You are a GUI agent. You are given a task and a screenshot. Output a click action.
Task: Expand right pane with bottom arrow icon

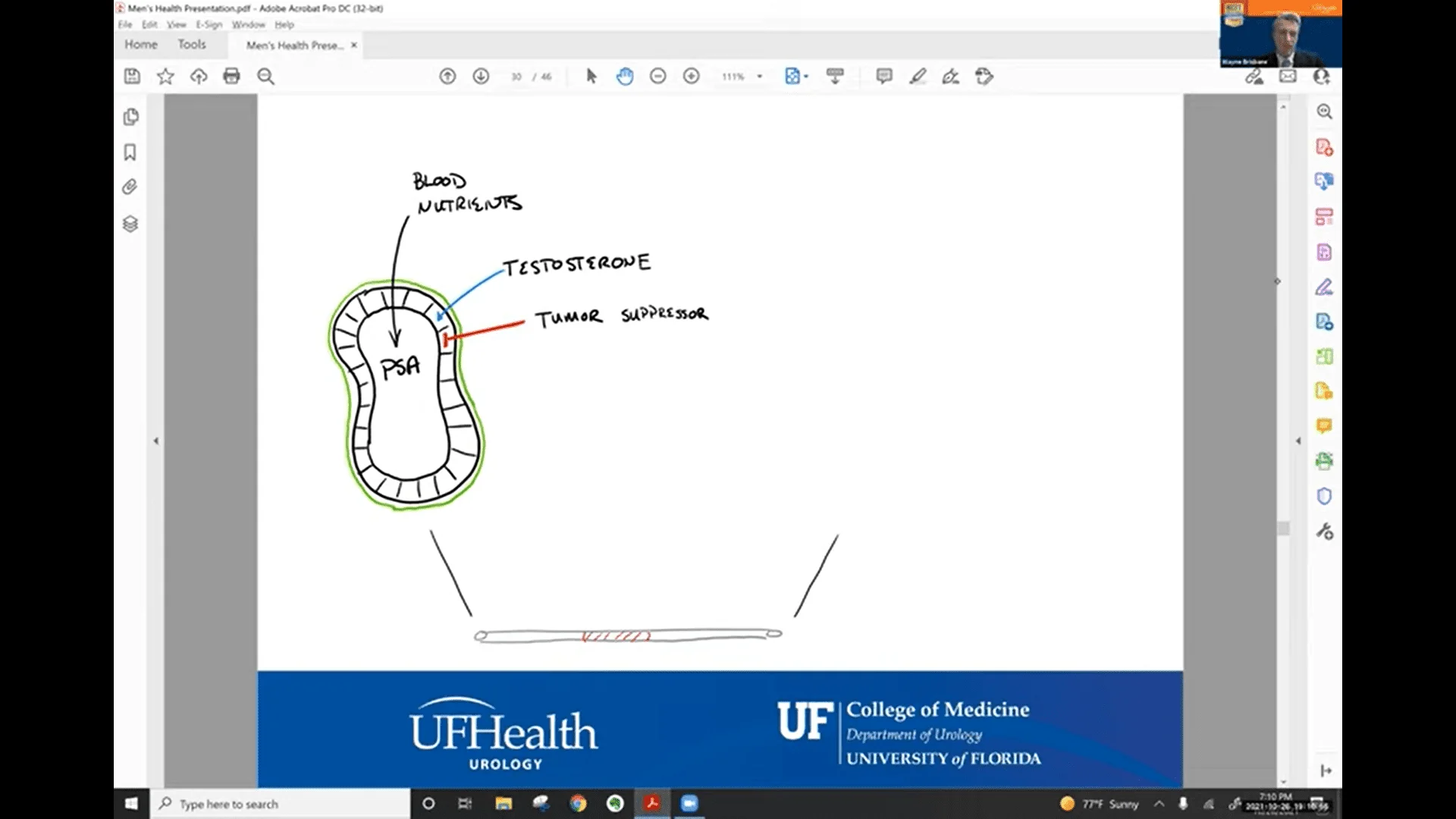tap(1326, 771)
